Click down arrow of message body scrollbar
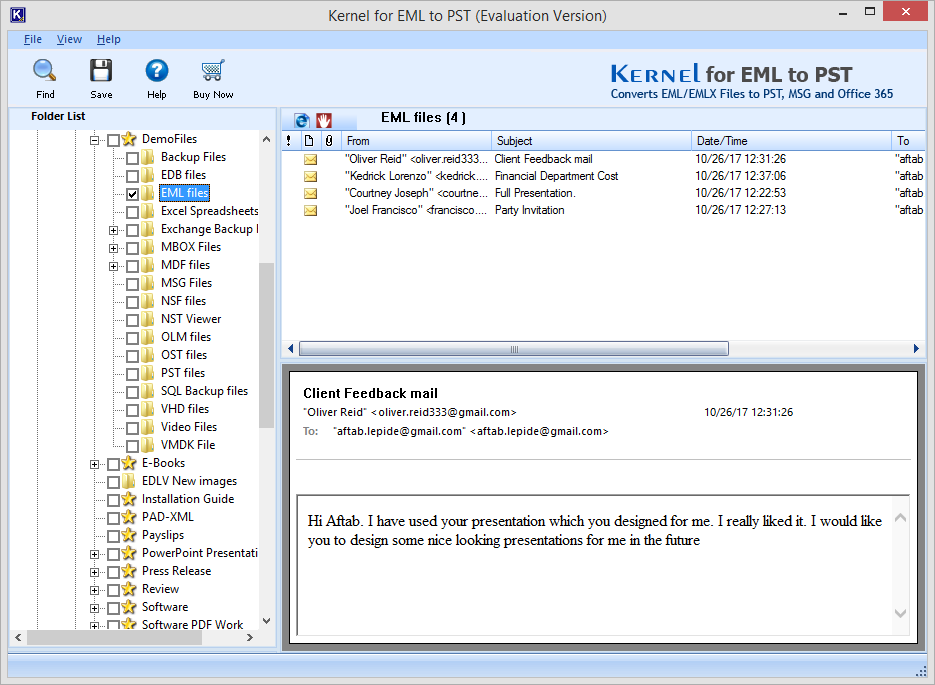Screen dimensions: 935x685 (900, 613)
